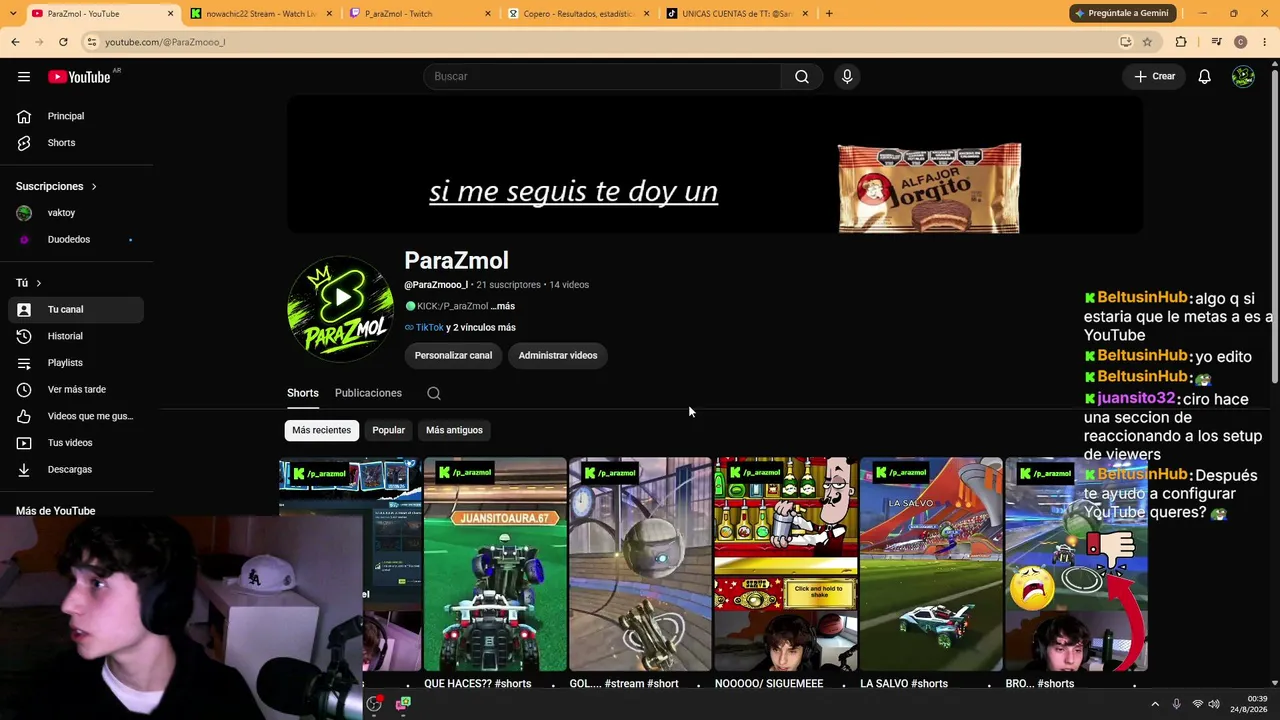This screenshot has width=1280, height=720.
Task: Open Videos que me gustan list
Action: [x=76, y=416]
